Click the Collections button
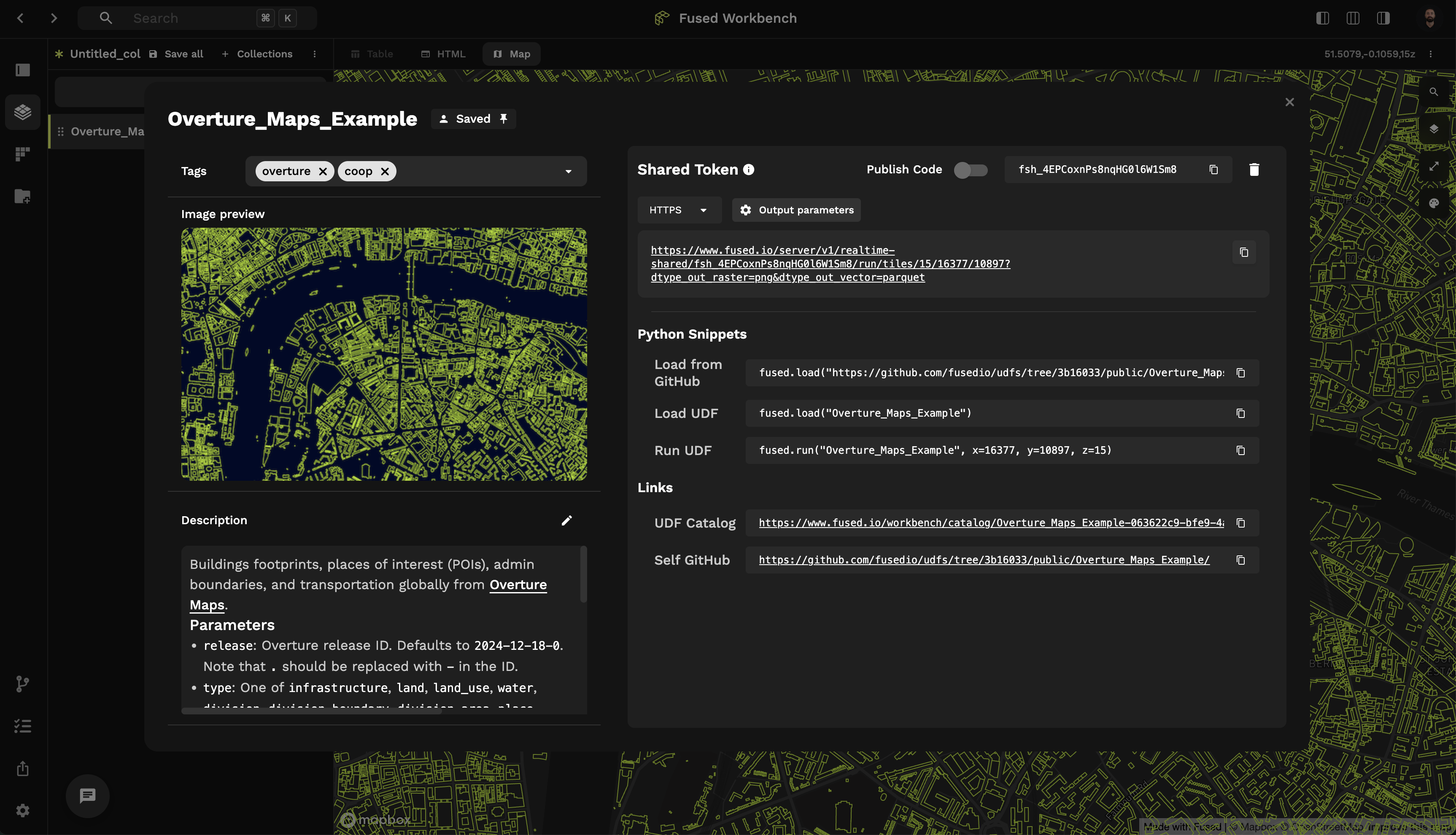This screenshot has width=1456, height=835. [x=257, y=54]
